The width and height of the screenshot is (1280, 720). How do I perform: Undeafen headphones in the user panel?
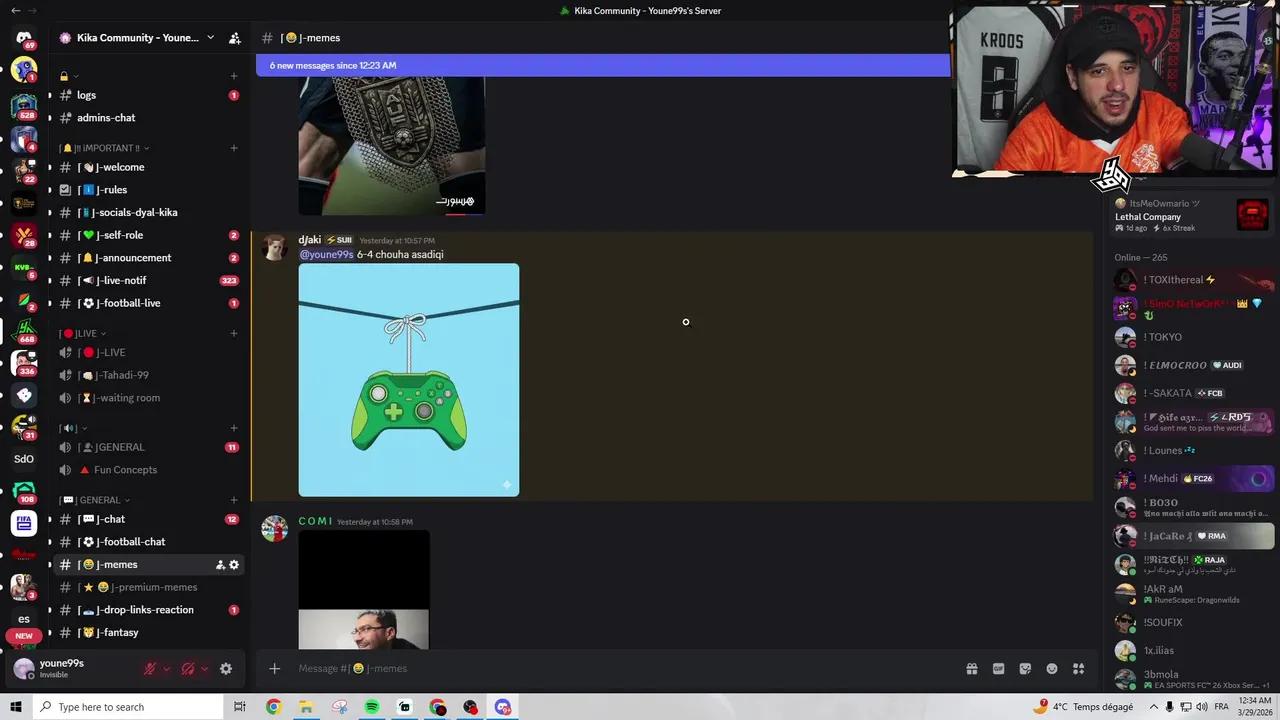click(x=190, y=668)
